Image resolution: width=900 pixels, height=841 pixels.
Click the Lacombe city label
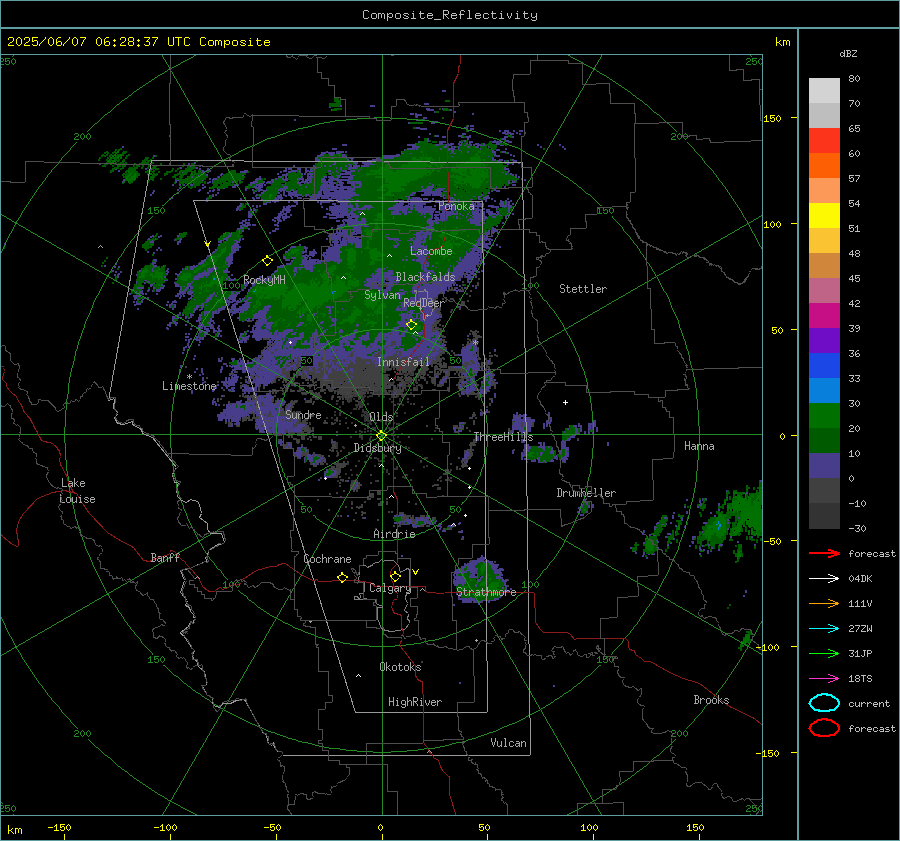(431, 251)
